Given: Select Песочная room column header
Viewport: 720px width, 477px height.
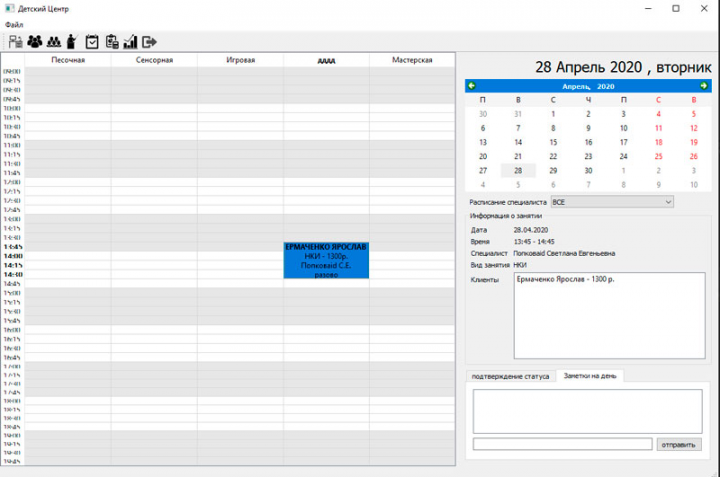Looking at the screenshot, I should [x=68, y=60].
